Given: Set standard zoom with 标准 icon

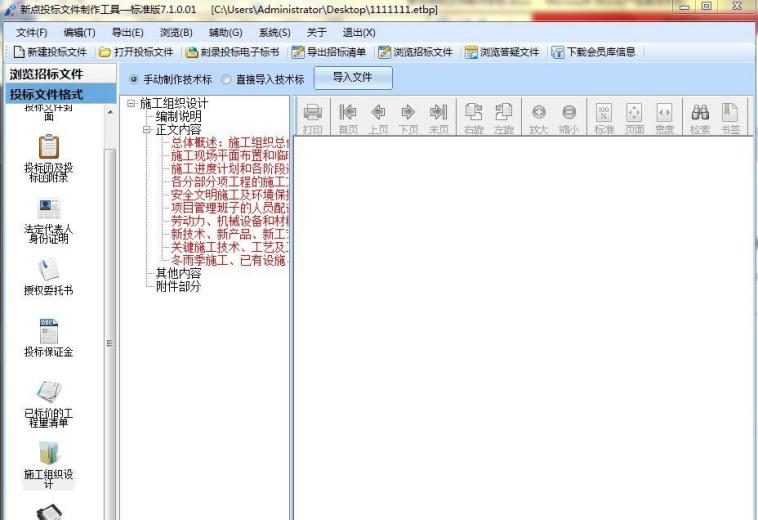Looking at the screenshot, I should 604,112.
